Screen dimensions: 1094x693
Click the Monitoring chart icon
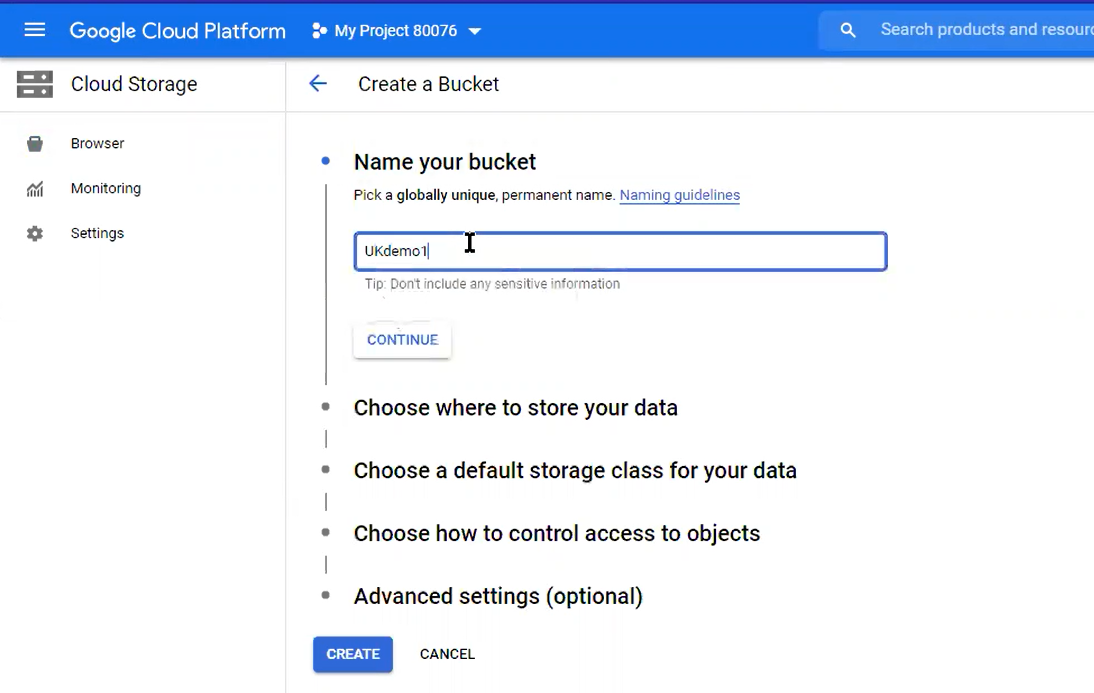[x=35, y=189]
